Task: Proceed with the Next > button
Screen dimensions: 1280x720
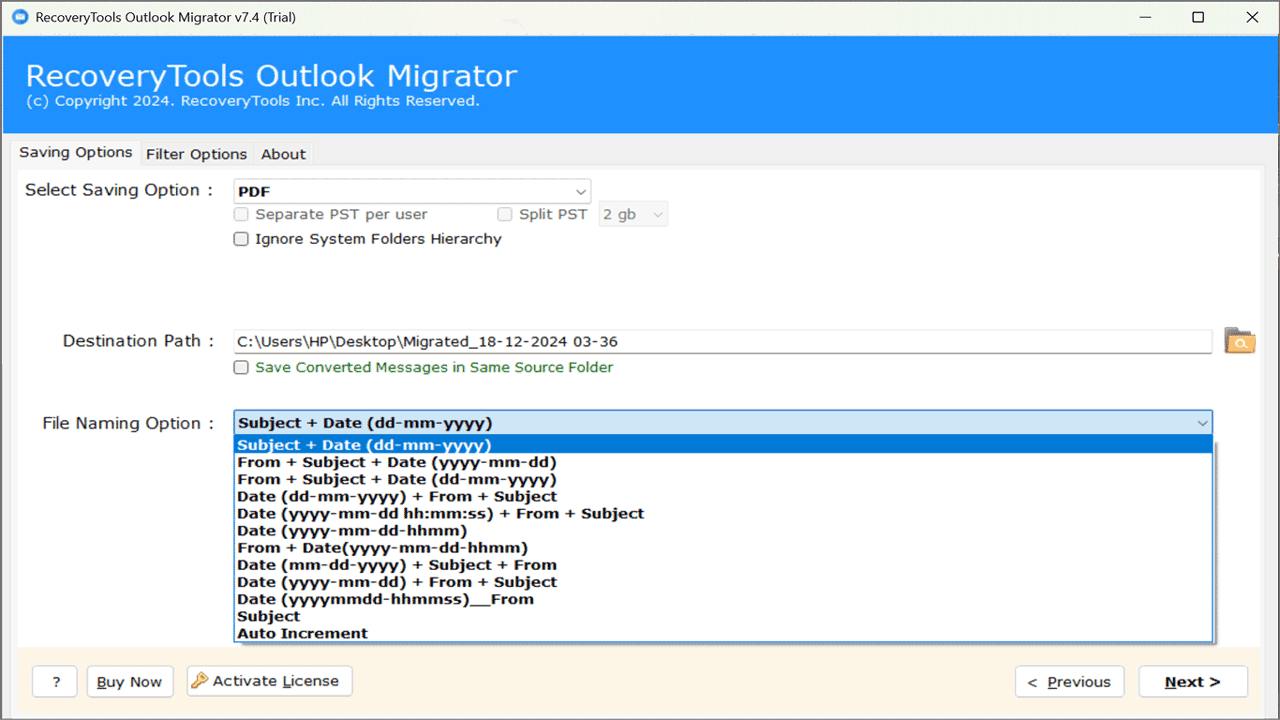Action: click(x=1193, y=681)
